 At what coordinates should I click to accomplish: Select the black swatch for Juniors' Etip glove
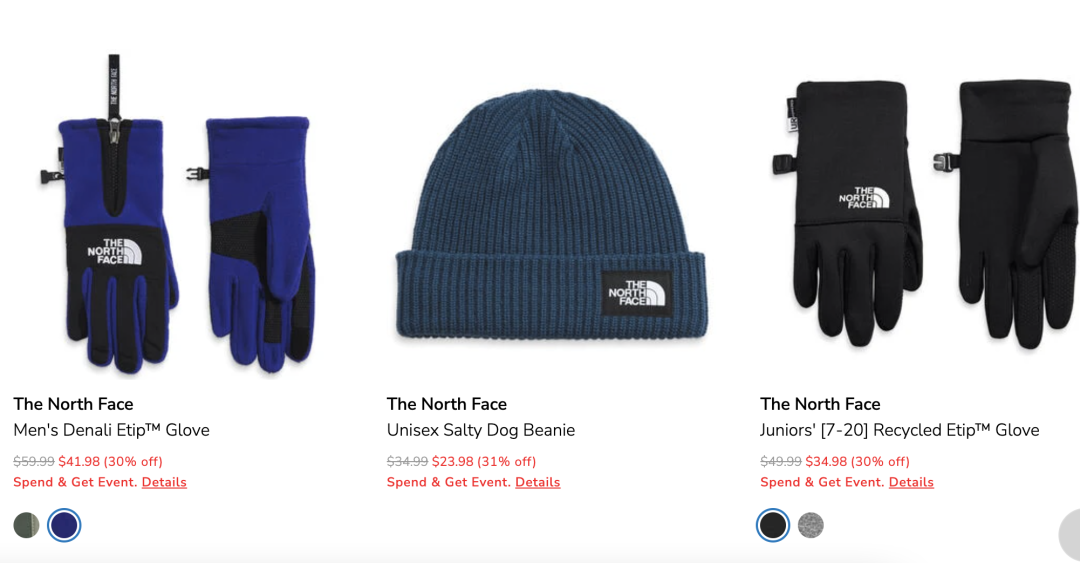click(x=773, y=525)
